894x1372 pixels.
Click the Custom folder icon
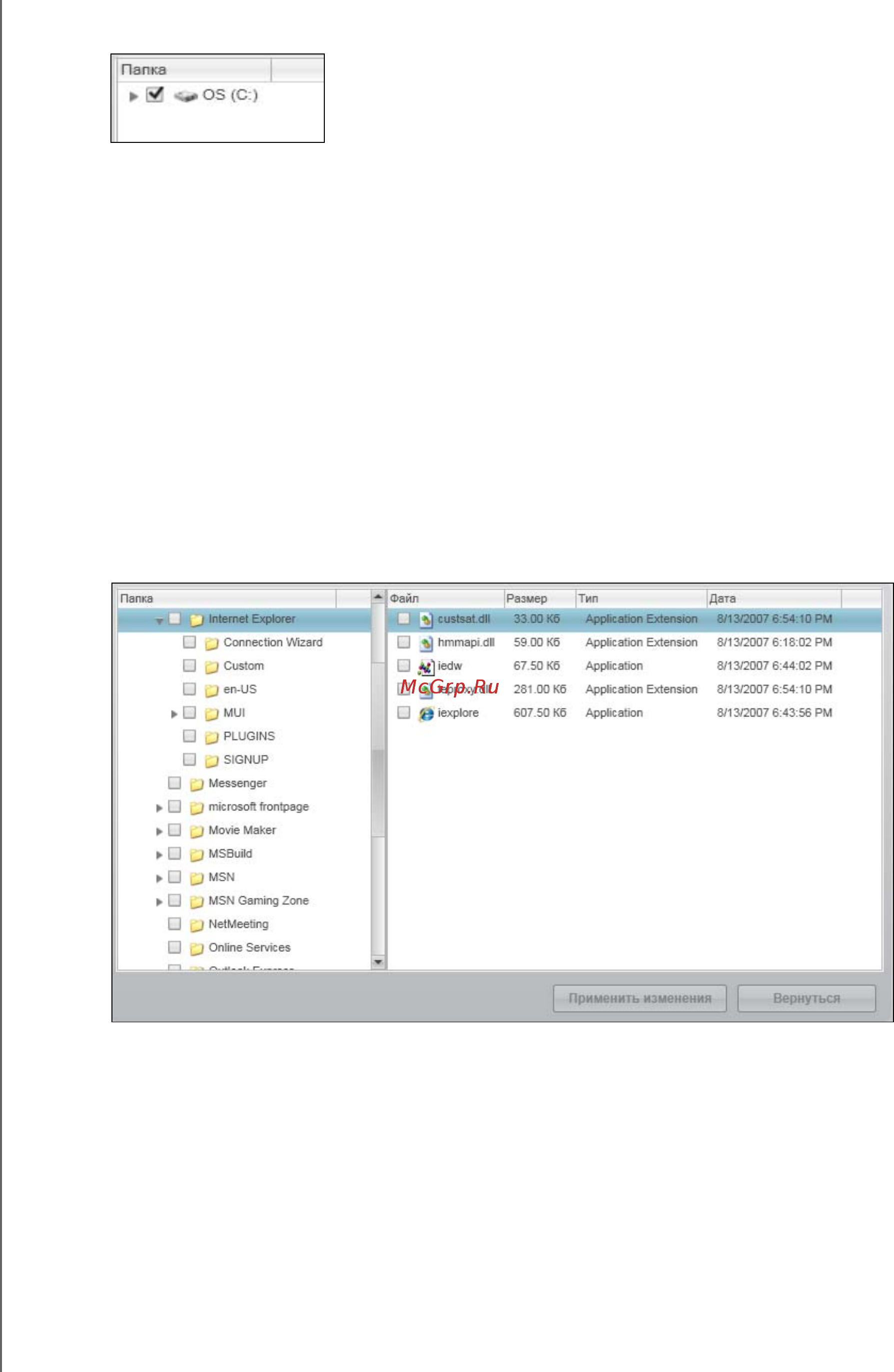[x=211, y=667]
